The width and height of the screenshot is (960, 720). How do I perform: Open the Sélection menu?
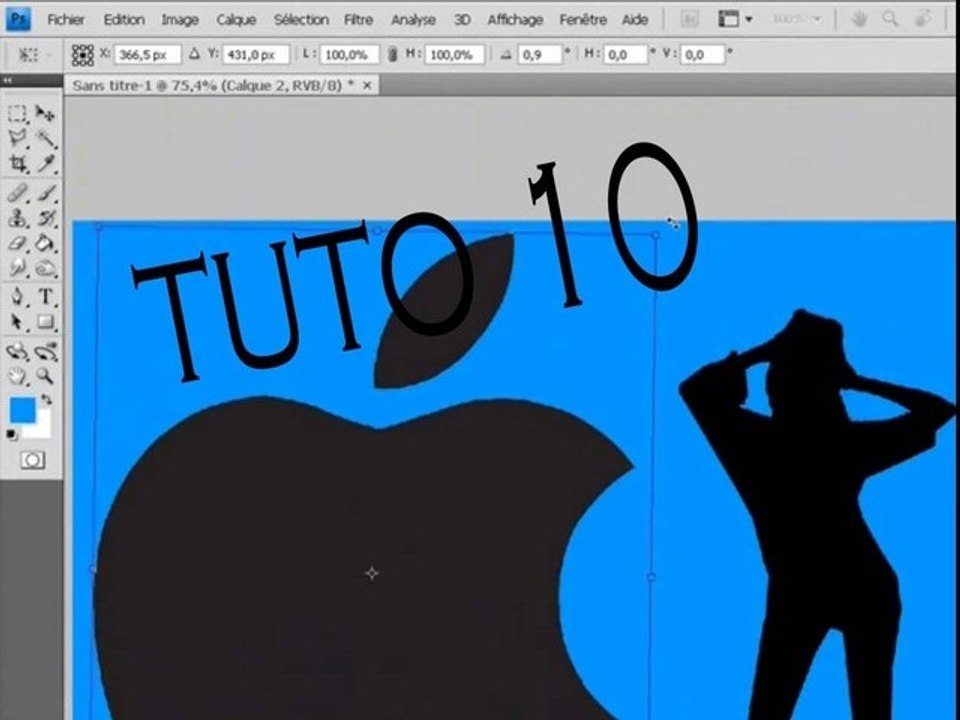click(x=301, y=20)
